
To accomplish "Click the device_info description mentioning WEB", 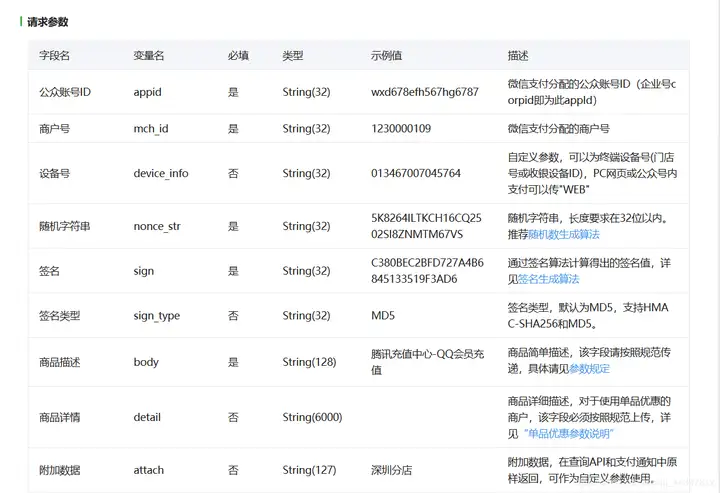I will (x=592, y=174).
